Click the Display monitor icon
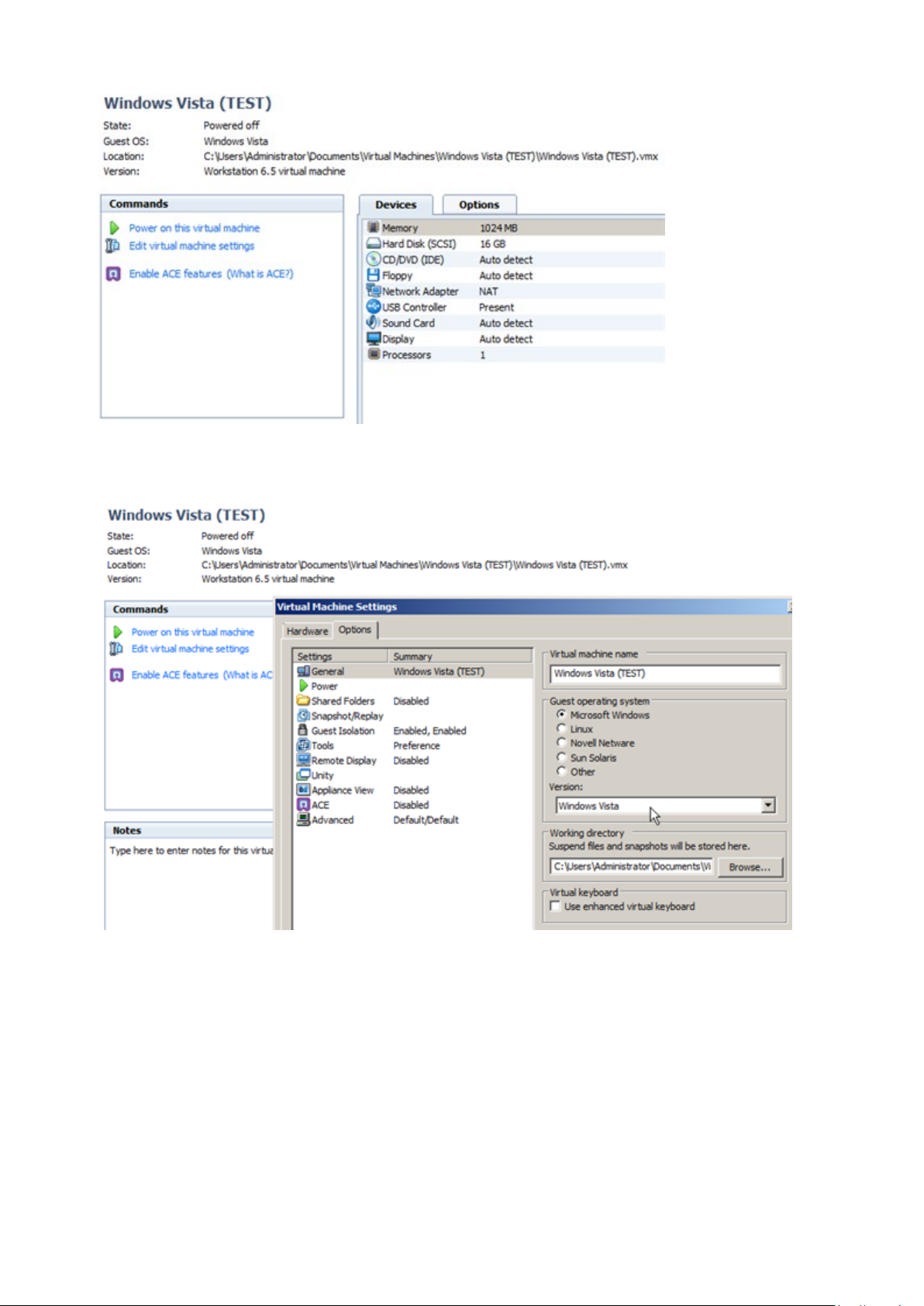This screenshot has width=924, height=1306. (374, 339)
